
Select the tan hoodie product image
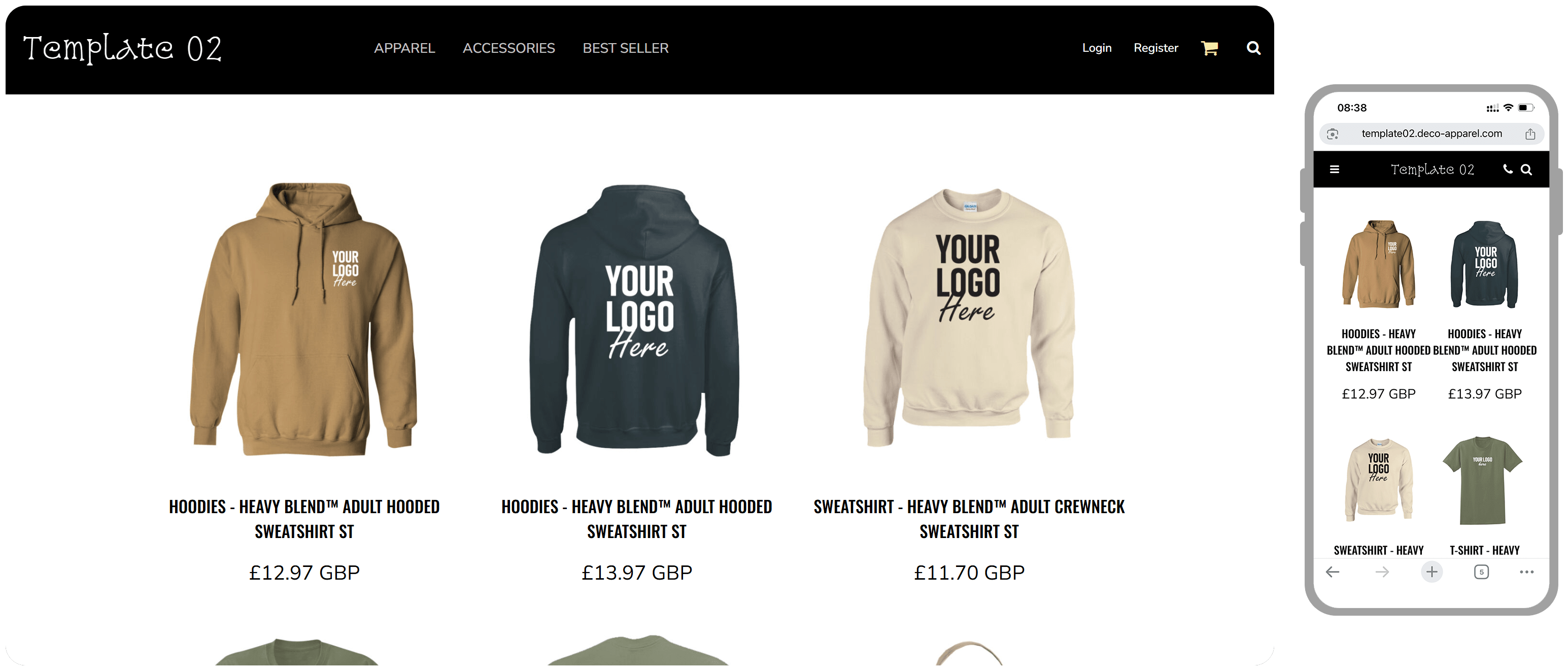point(304,319)
